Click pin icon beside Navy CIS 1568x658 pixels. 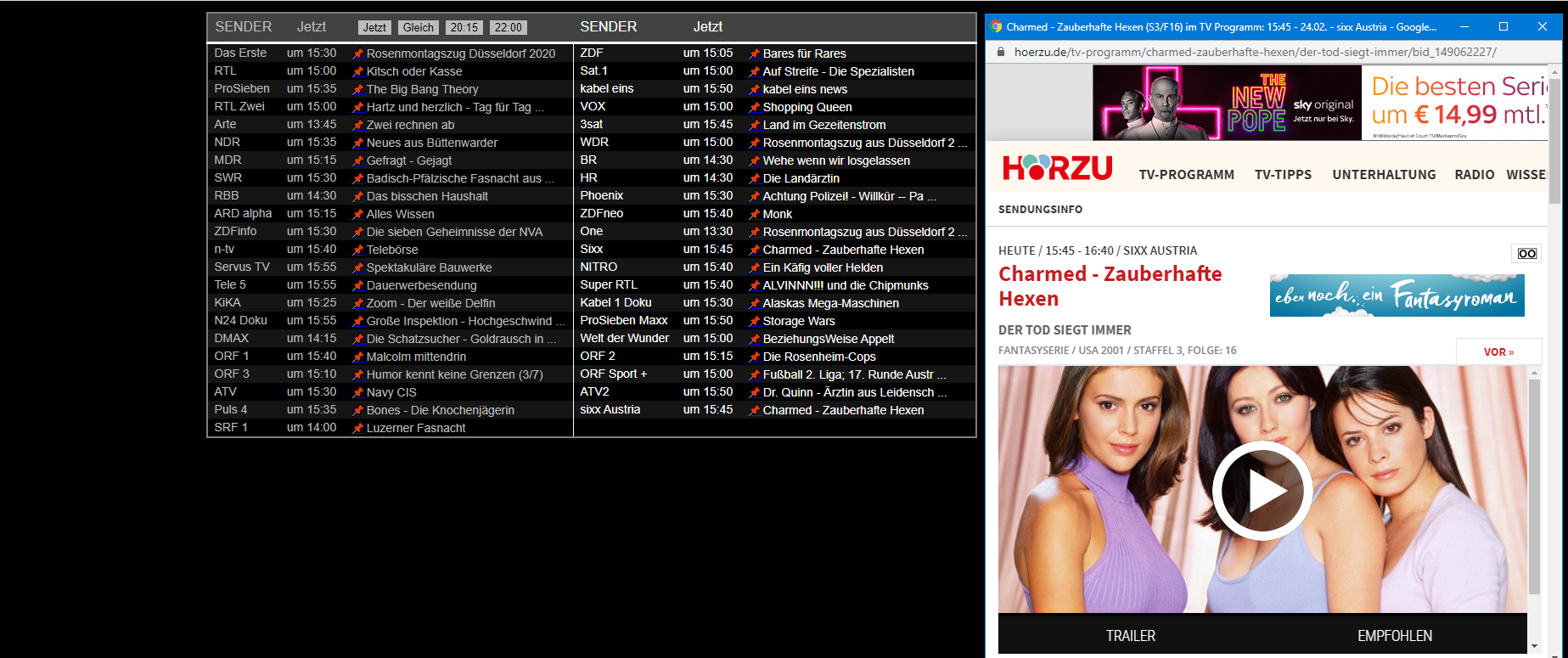[x=358, y=392]
